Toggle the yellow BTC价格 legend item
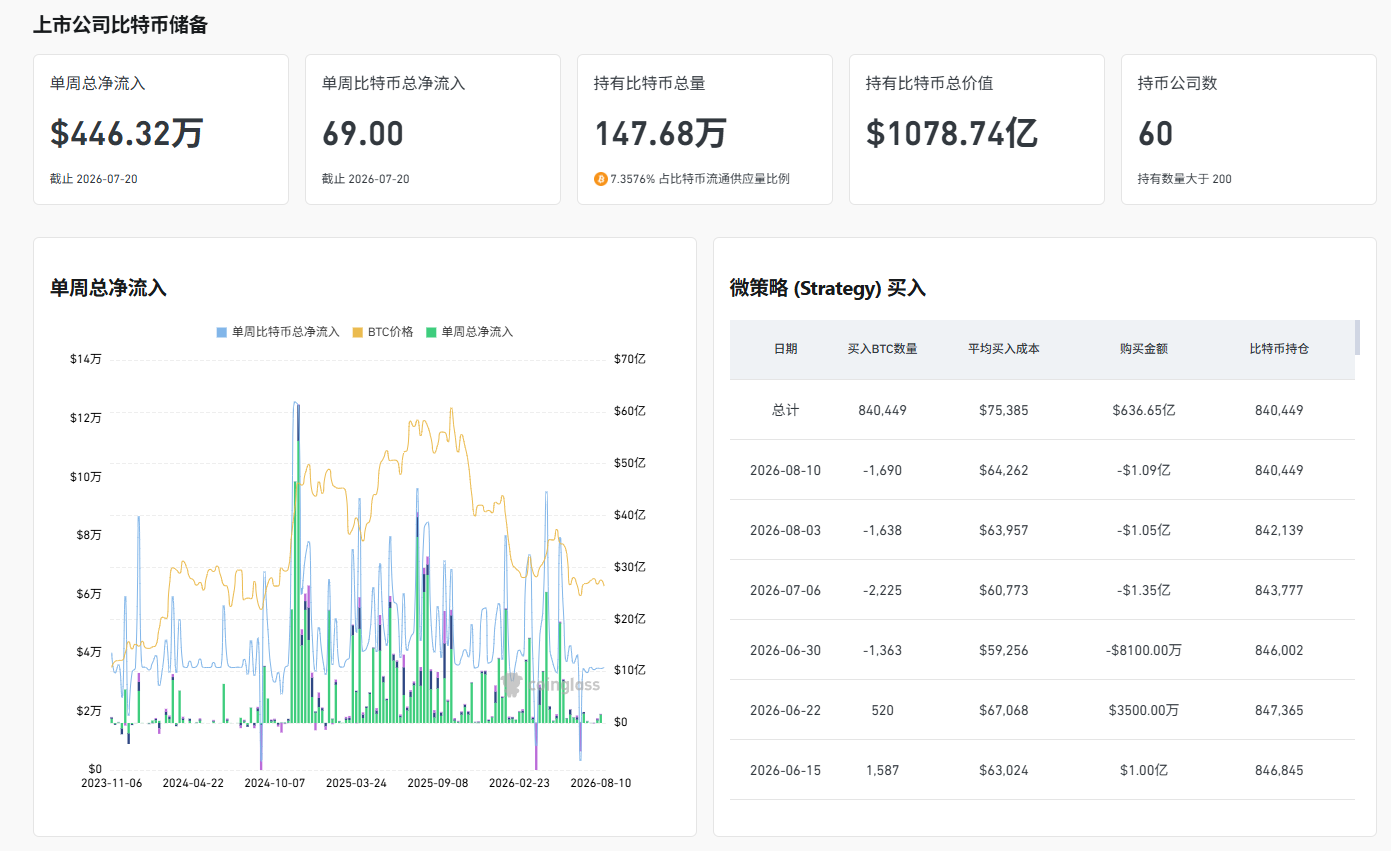The width and height of the screenshot is (1391, 851). point(382,331)
